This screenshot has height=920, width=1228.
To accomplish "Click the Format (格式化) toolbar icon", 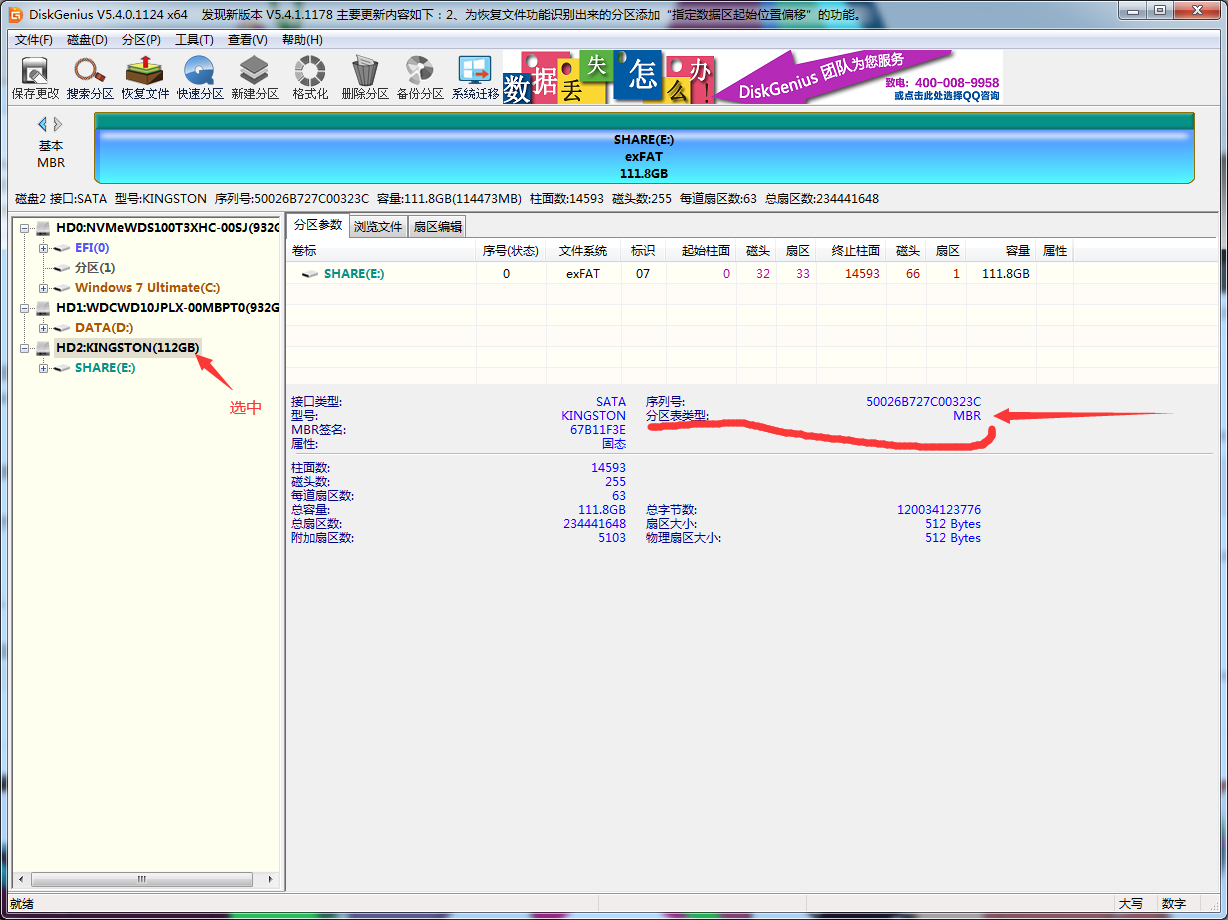I will pos(310,78).
